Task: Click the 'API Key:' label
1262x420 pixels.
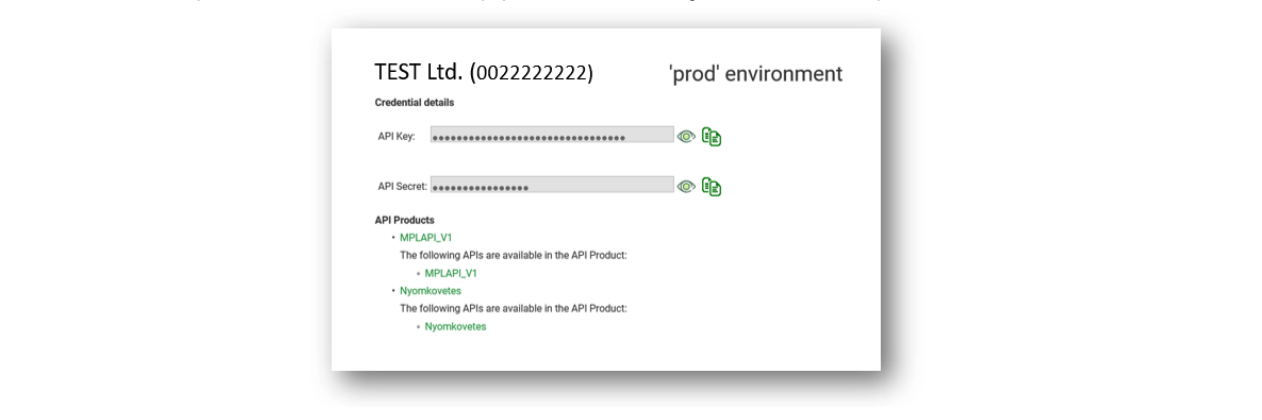Action: pyautogui.click(x=396, y=137)
